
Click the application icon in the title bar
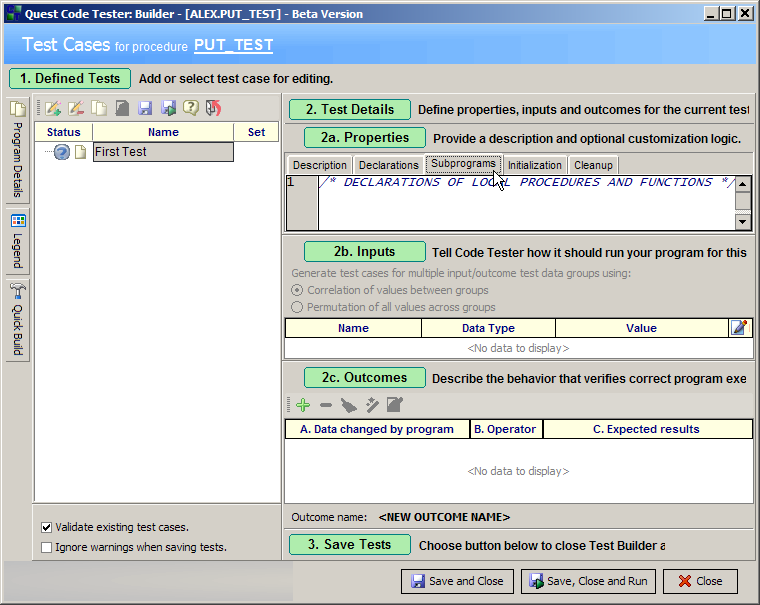[13, 13]
